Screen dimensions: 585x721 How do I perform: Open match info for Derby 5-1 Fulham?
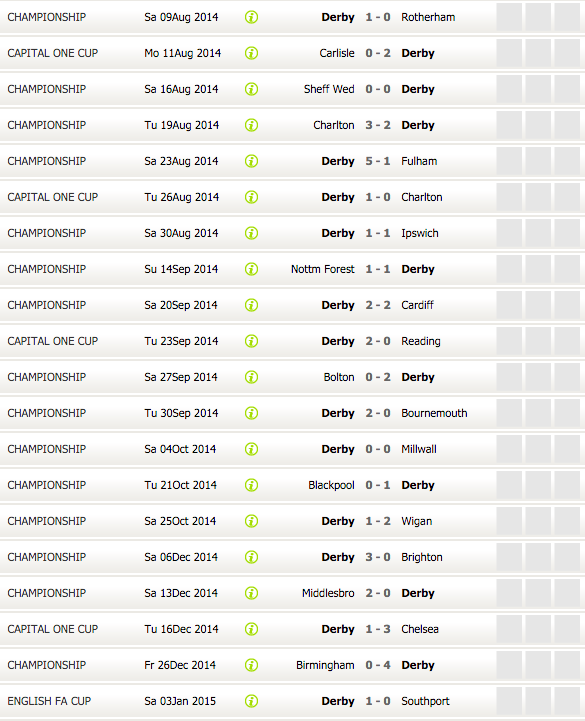tap(251, 161)
